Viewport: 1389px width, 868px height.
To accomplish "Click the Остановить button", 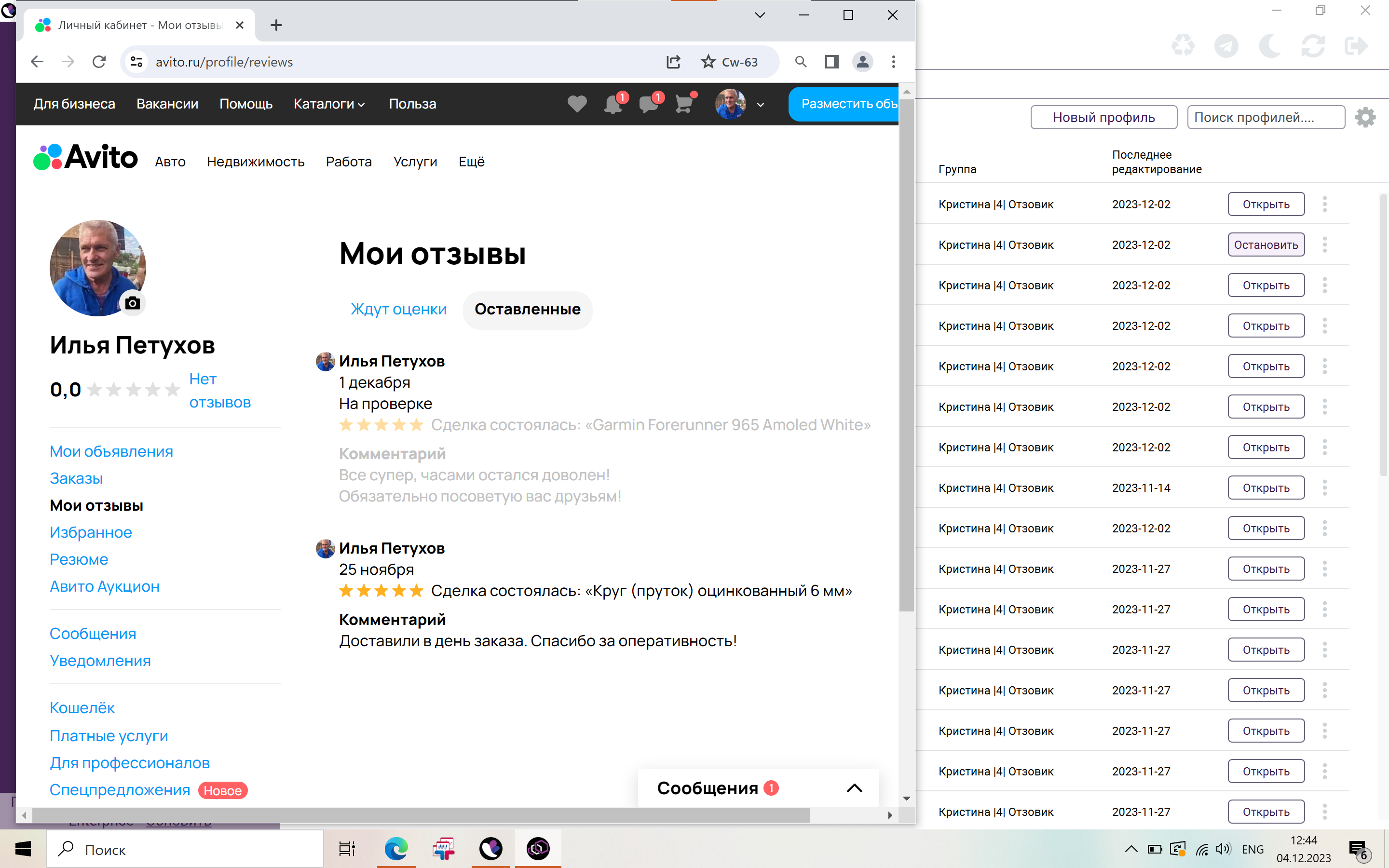I will tap(1266, 245).
